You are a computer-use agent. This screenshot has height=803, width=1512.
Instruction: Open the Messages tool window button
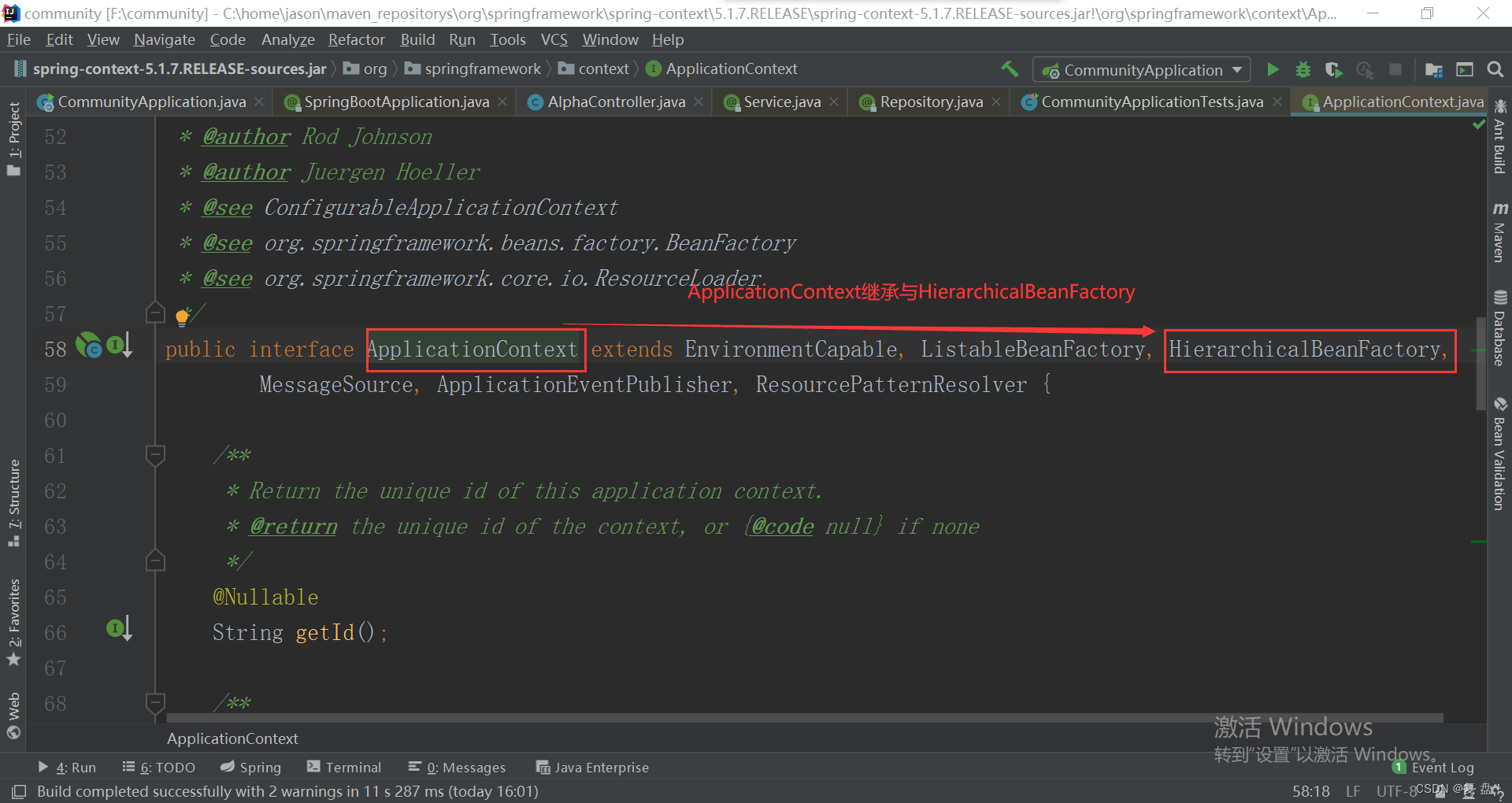point(457,768)
